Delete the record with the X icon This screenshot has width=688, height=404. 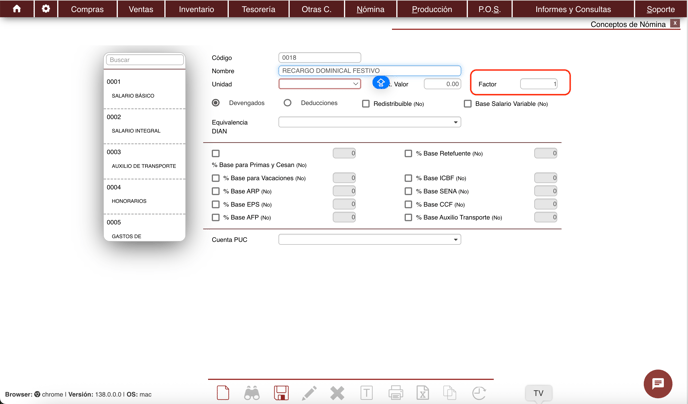coord(337,393)
